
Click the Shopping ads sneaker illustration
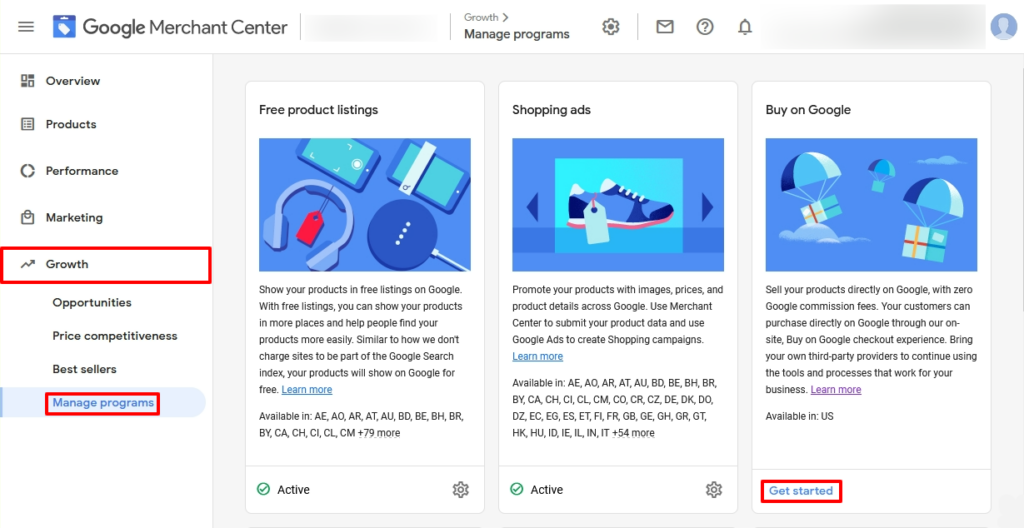[x=618, y=205]
